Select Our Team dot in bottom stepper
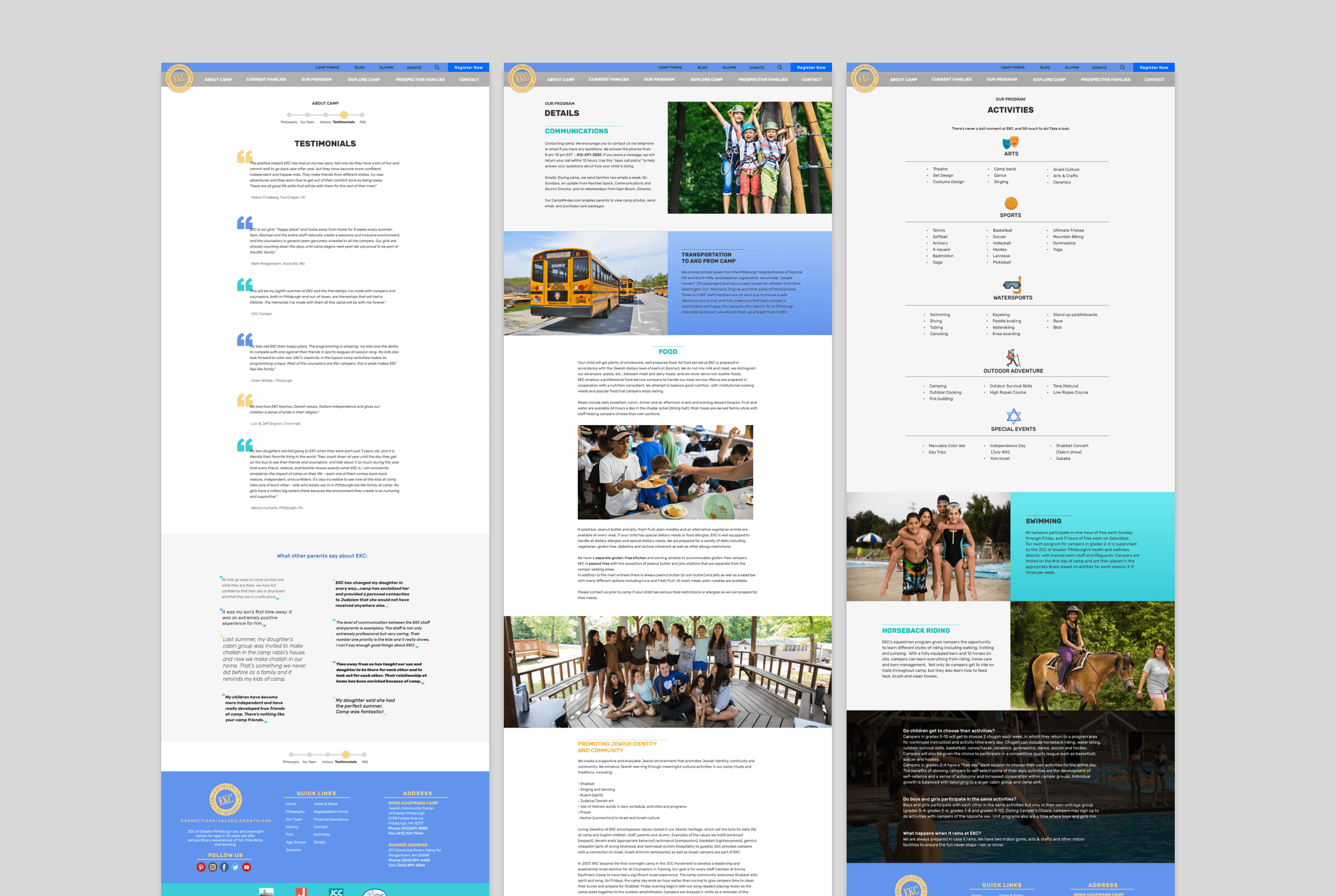The width and height of the screenshot is (1336, 896). pyautogui.click(x=310, y=754)
